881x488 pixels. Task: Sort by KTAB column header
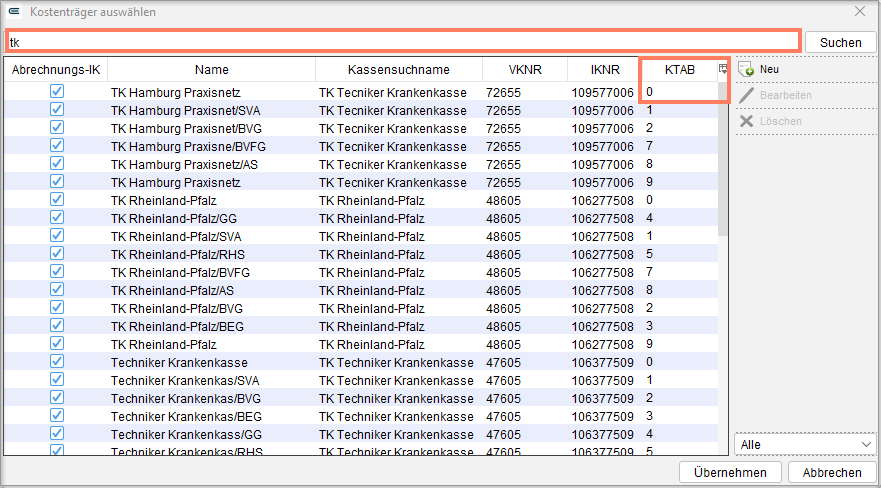(679, 70)
